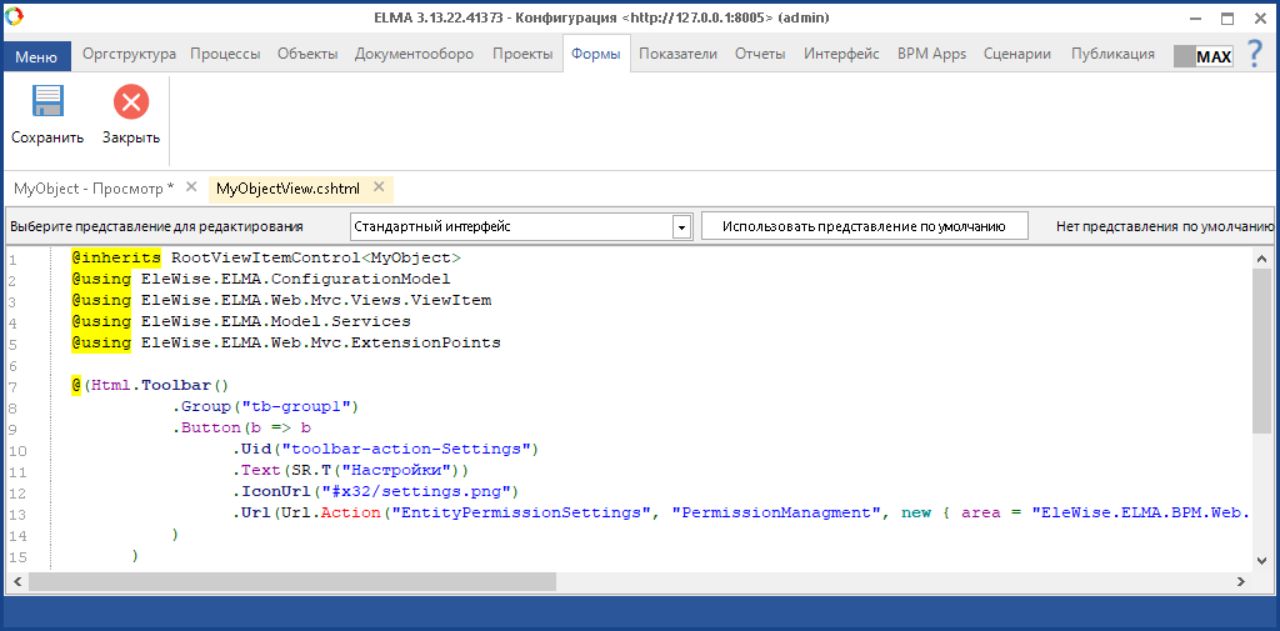Click the .Button(b => b code line

tap(241, 428)
